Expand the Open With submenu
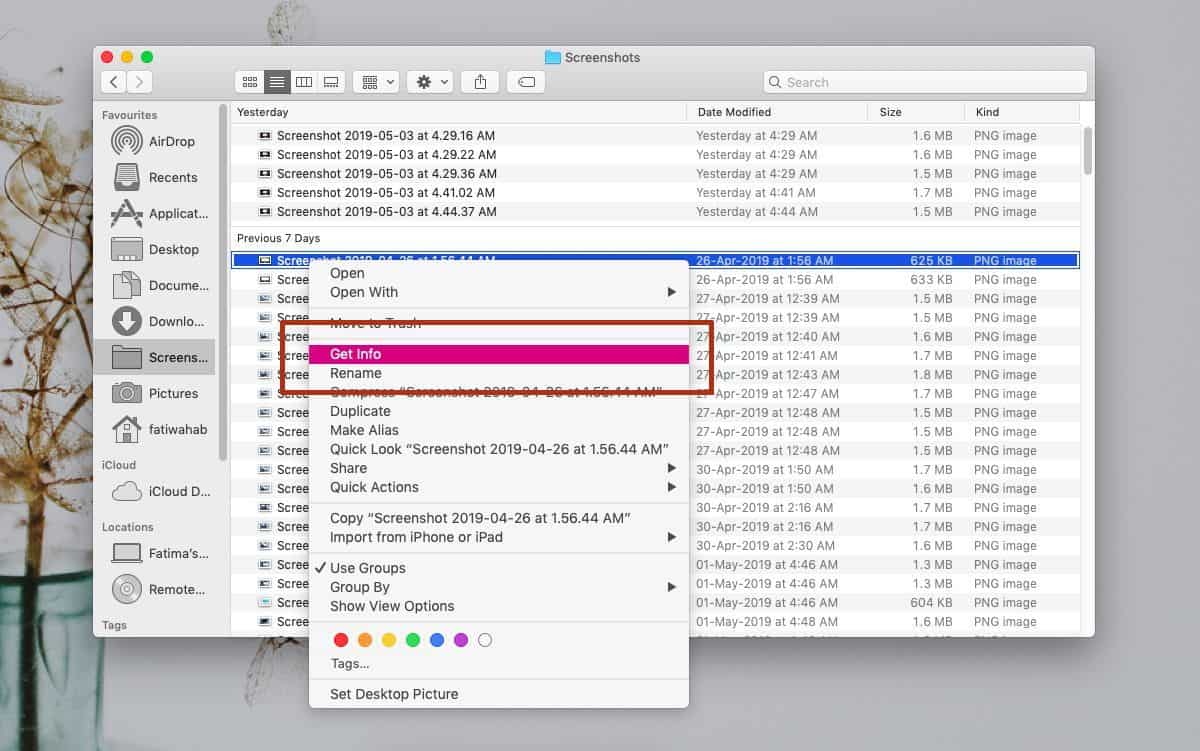This screenshot has width=1200, height=751. pos(499,292)
